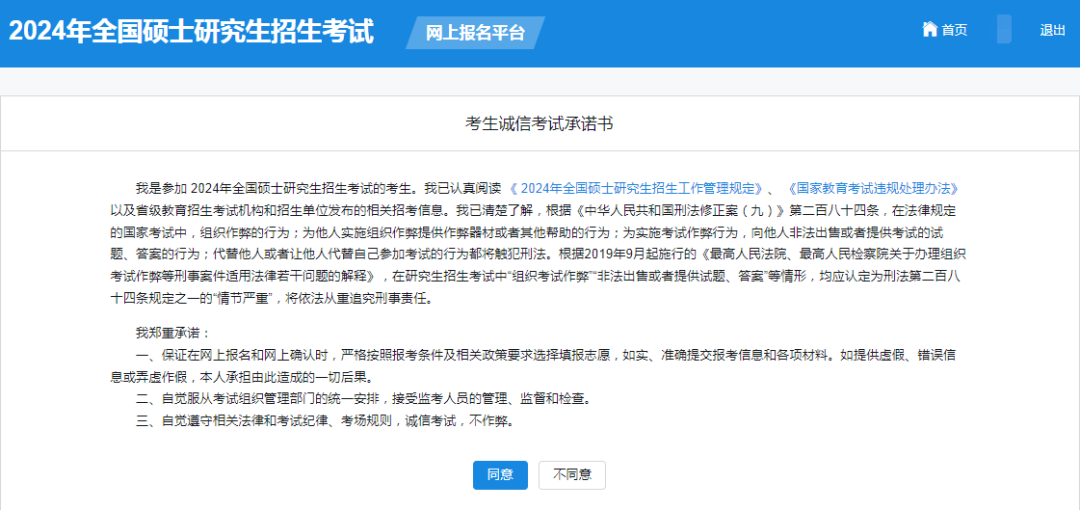Click commitment item 一、保证在网上报名和网上确认时
The width and height of the screenshot is (1080, 510).
click(532, 367)
